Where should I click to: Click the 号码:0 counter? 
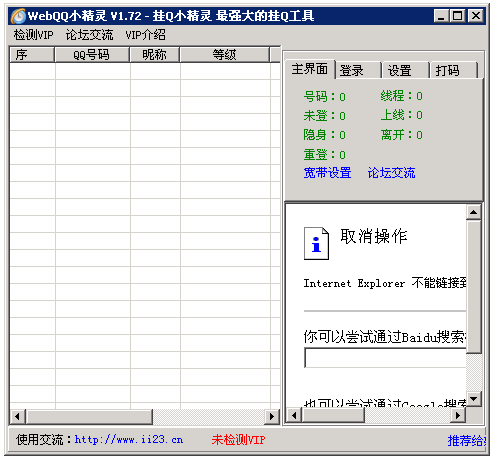point(324,97)
